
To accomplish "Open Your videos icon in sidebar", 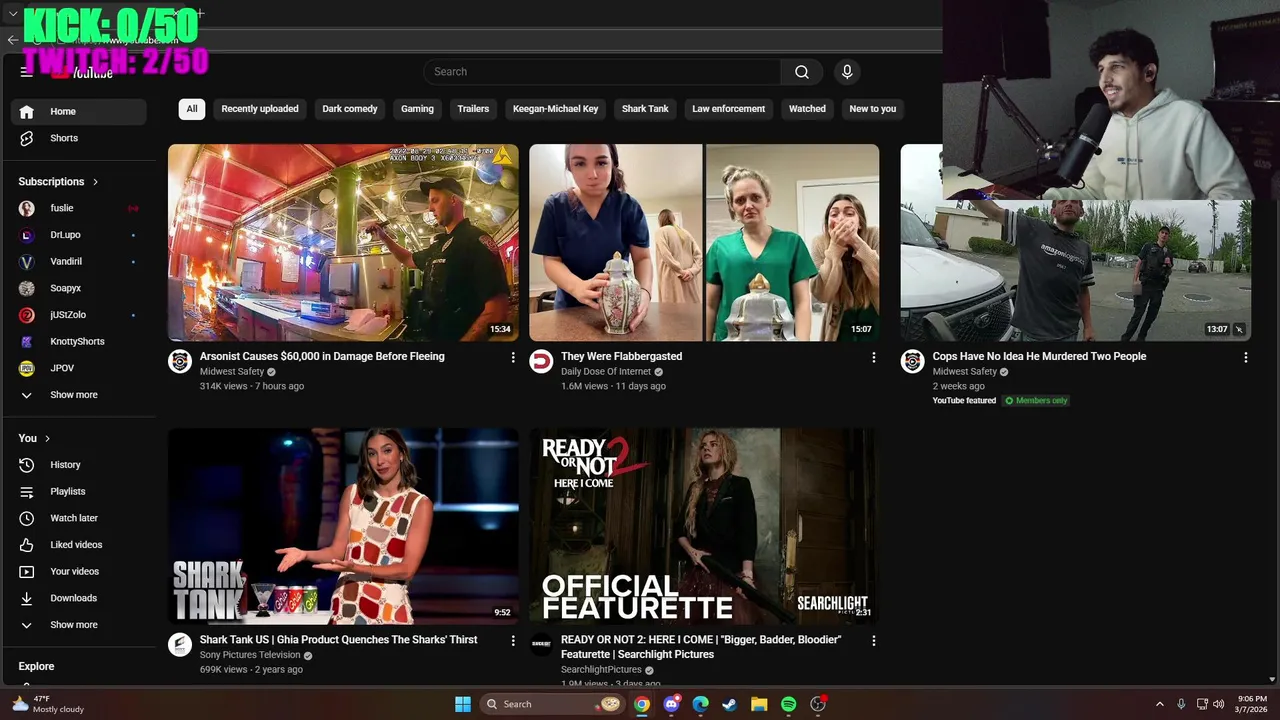I will [27, 572].
